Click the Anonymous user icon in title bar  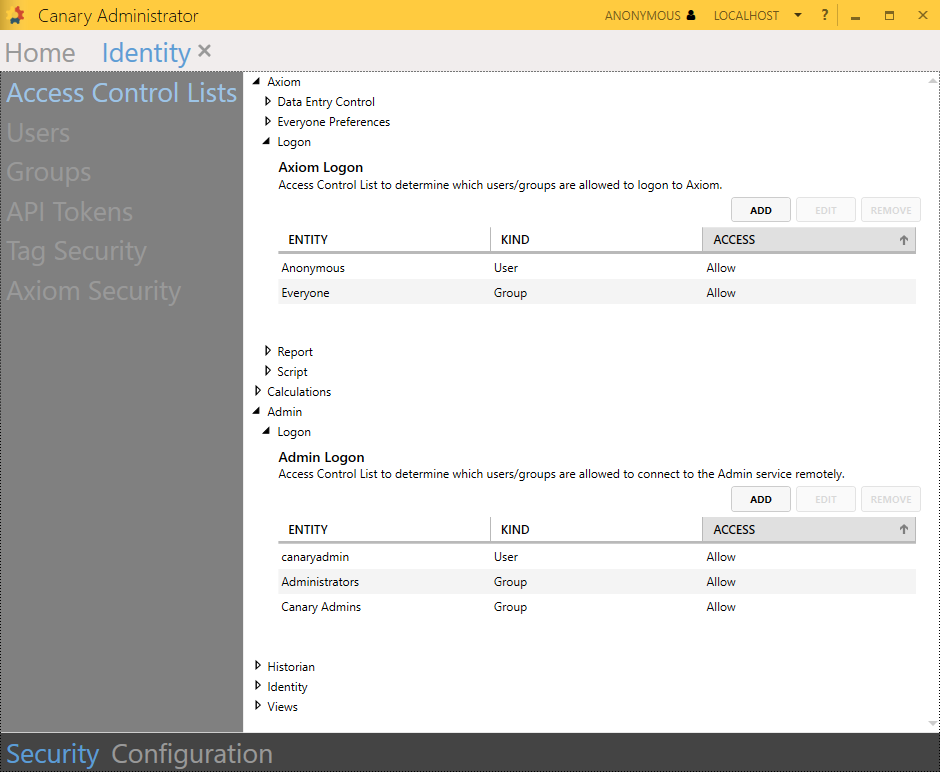[690, 15]
